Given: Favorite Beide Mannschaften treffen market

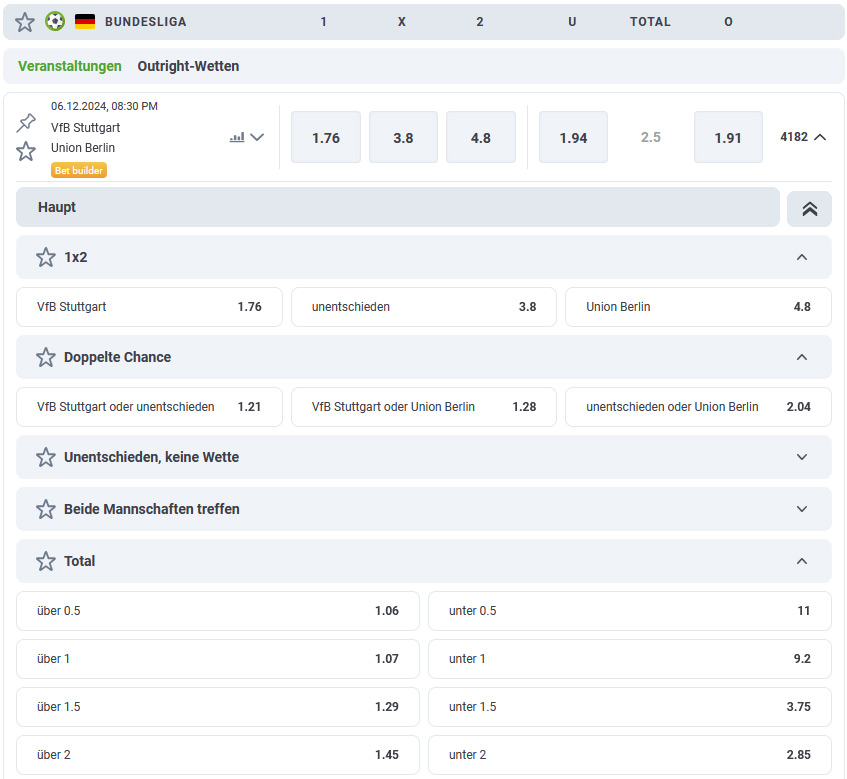Looking at the screenshot, I should click(46, 509).
